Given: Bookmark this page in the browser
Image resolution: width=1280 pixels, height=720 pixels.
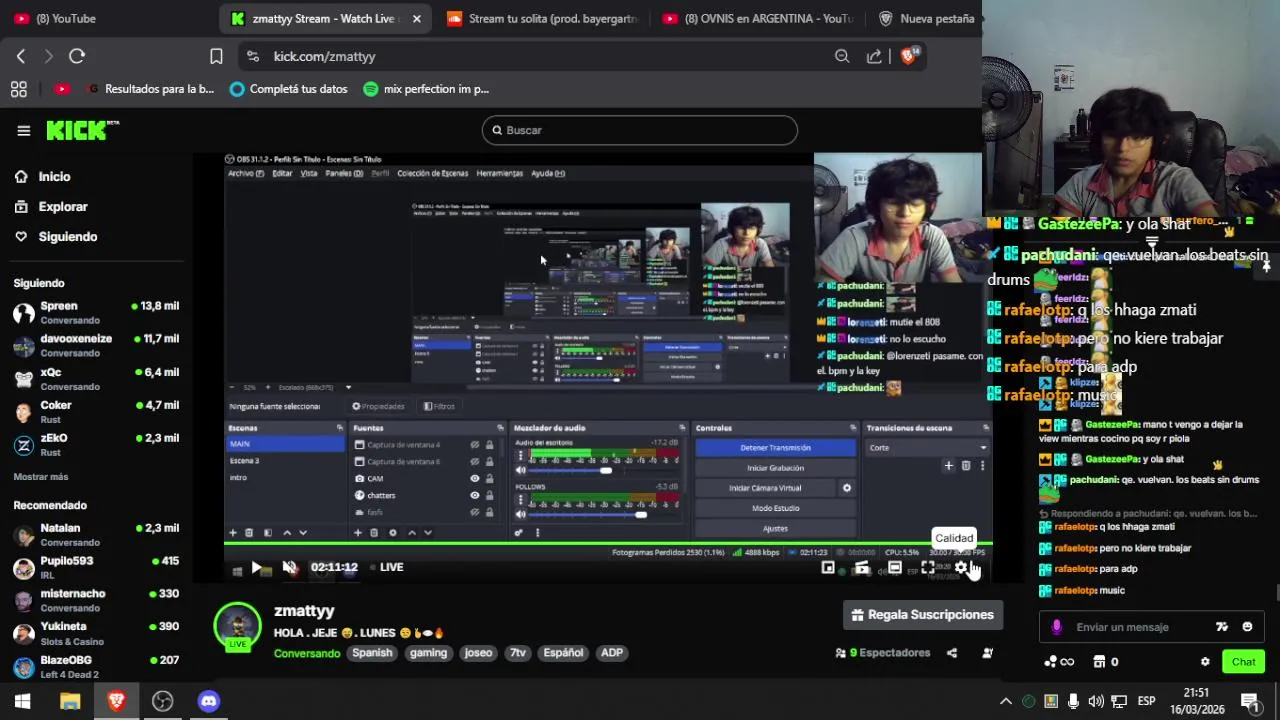Looking at the screenshot, I should tap(216, 56).
